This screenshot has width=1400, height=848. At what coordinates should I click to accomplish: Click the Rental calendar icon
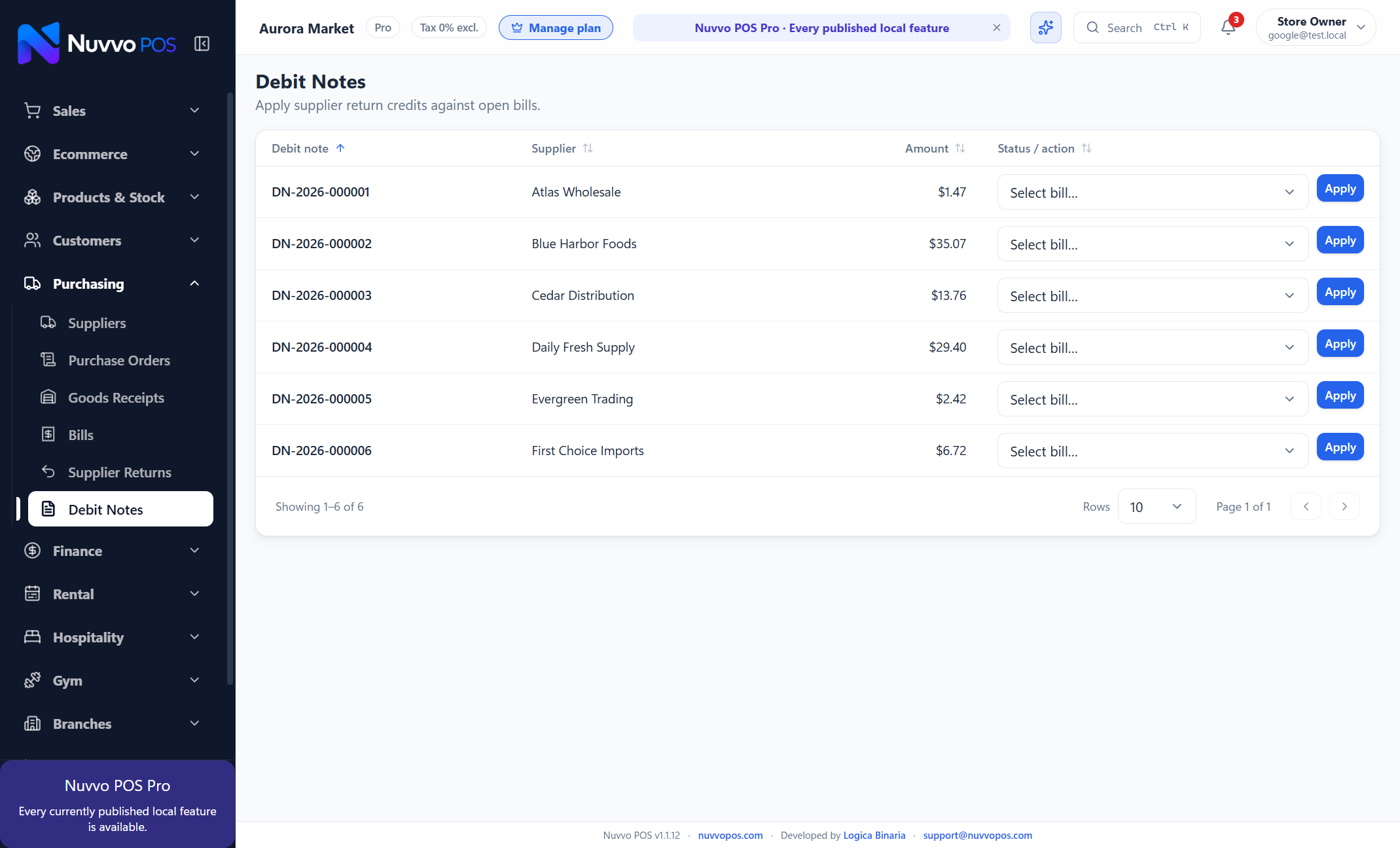[32, 594]
